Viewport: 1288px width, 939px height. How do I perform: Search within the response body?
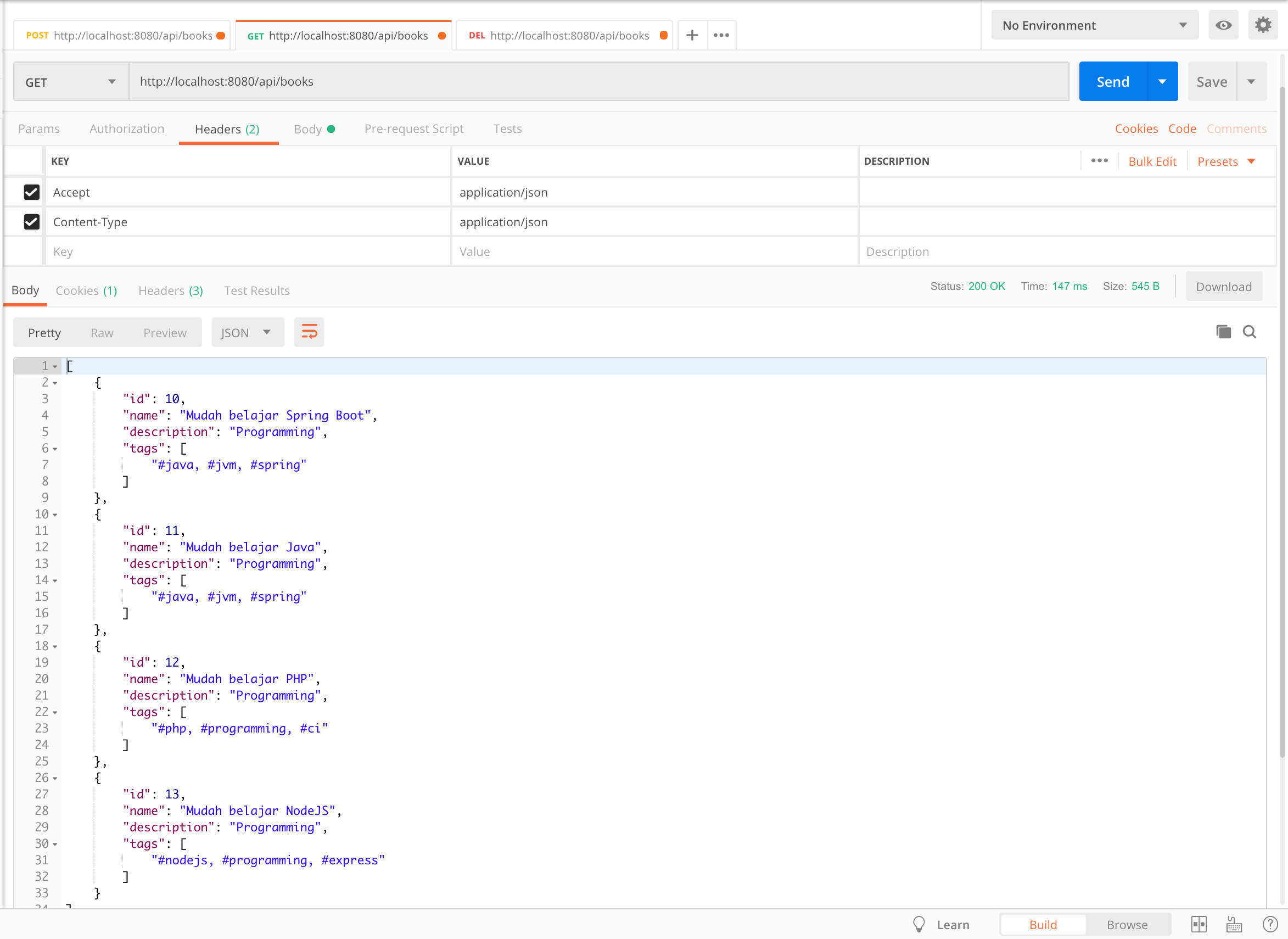pos(1250,331)
